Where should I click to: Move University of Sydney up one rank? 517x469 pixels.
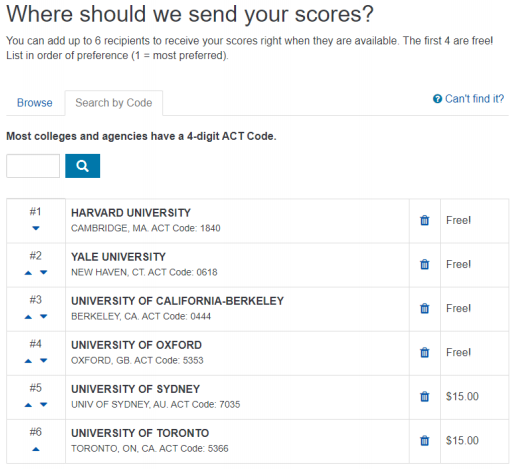coord(28,405)
